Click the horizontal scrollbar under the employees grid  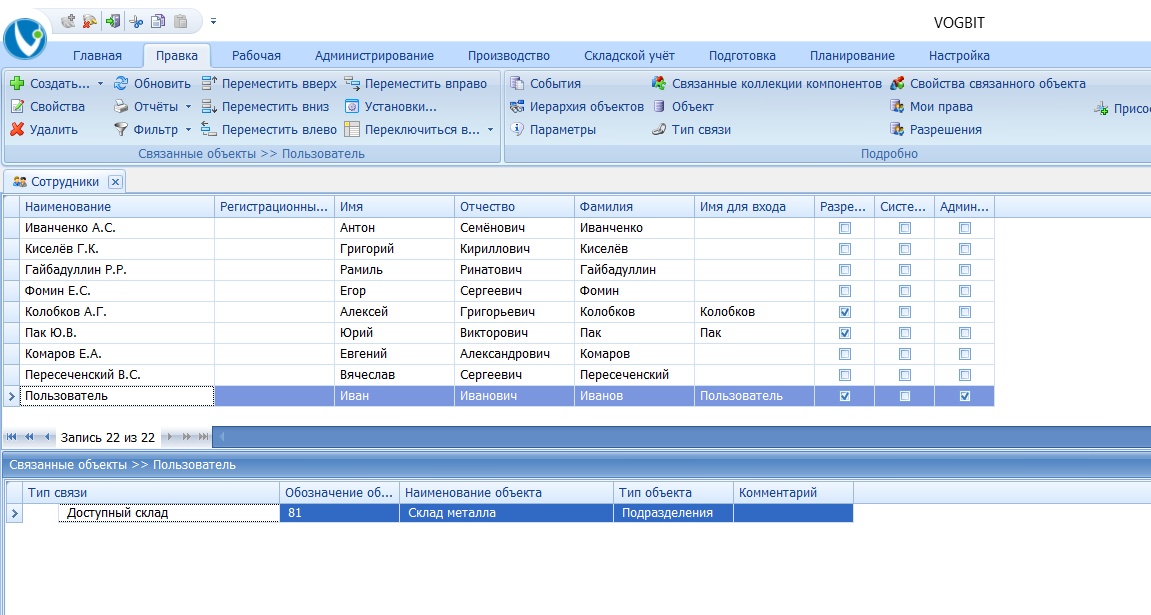click(x=680, y=437)
